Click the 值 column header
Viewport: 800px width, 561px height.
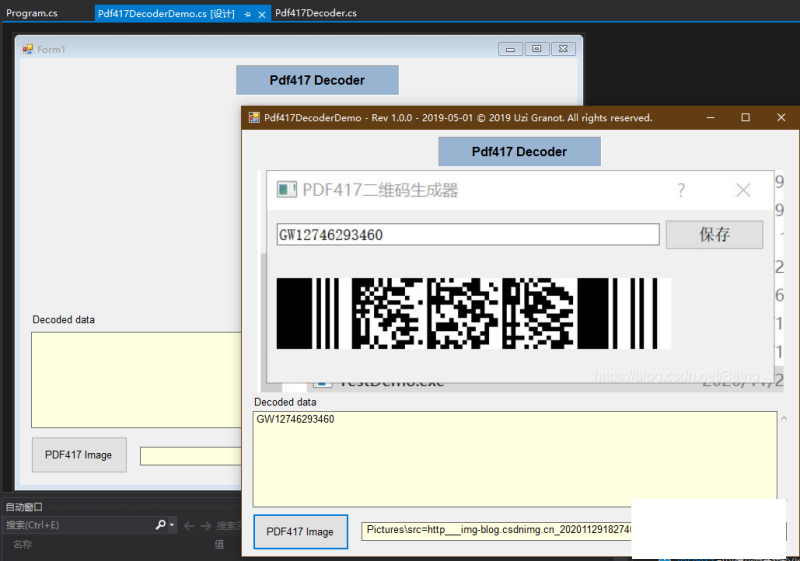point(219,544)
